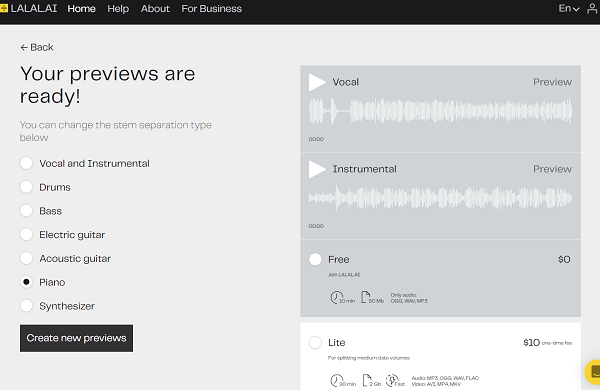This screenshot has width=600, height=390.
Task: Click 'For splitting medium data volumes' text
Action: pos(368,358)
